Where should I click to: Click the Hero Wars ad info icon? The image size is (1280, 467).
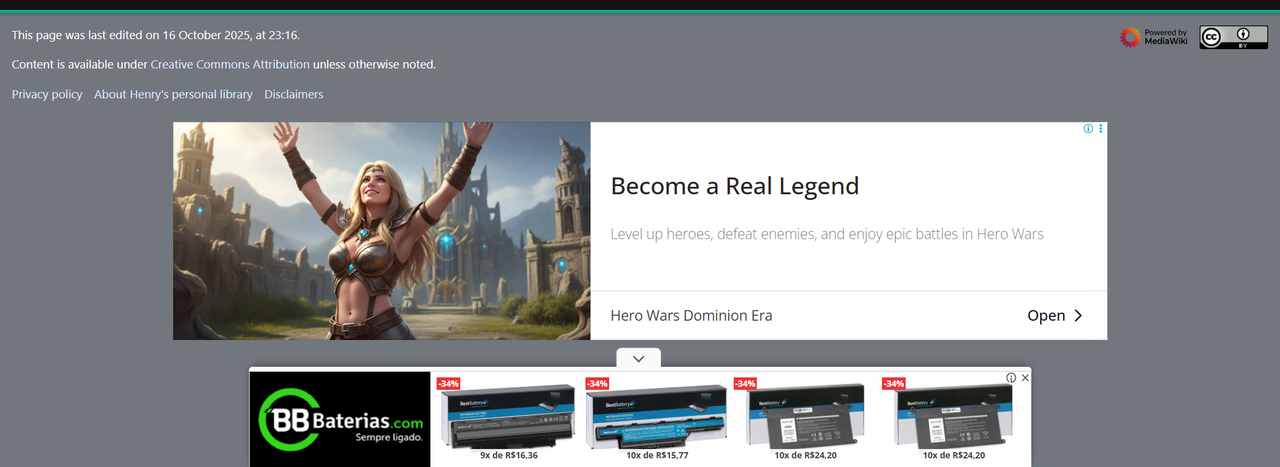point(1088,129)
